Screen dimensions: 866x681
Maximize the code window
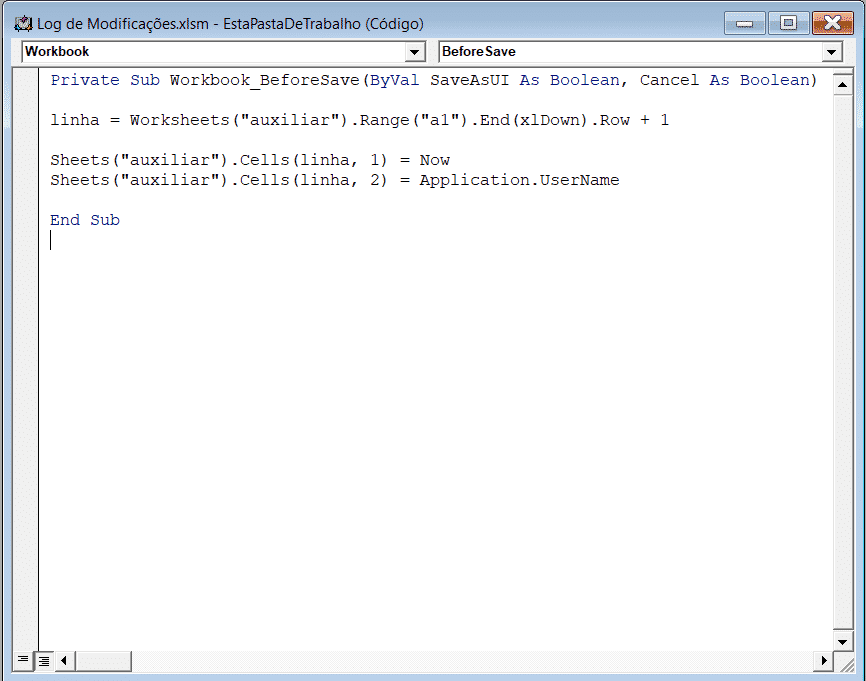(788, 23)
